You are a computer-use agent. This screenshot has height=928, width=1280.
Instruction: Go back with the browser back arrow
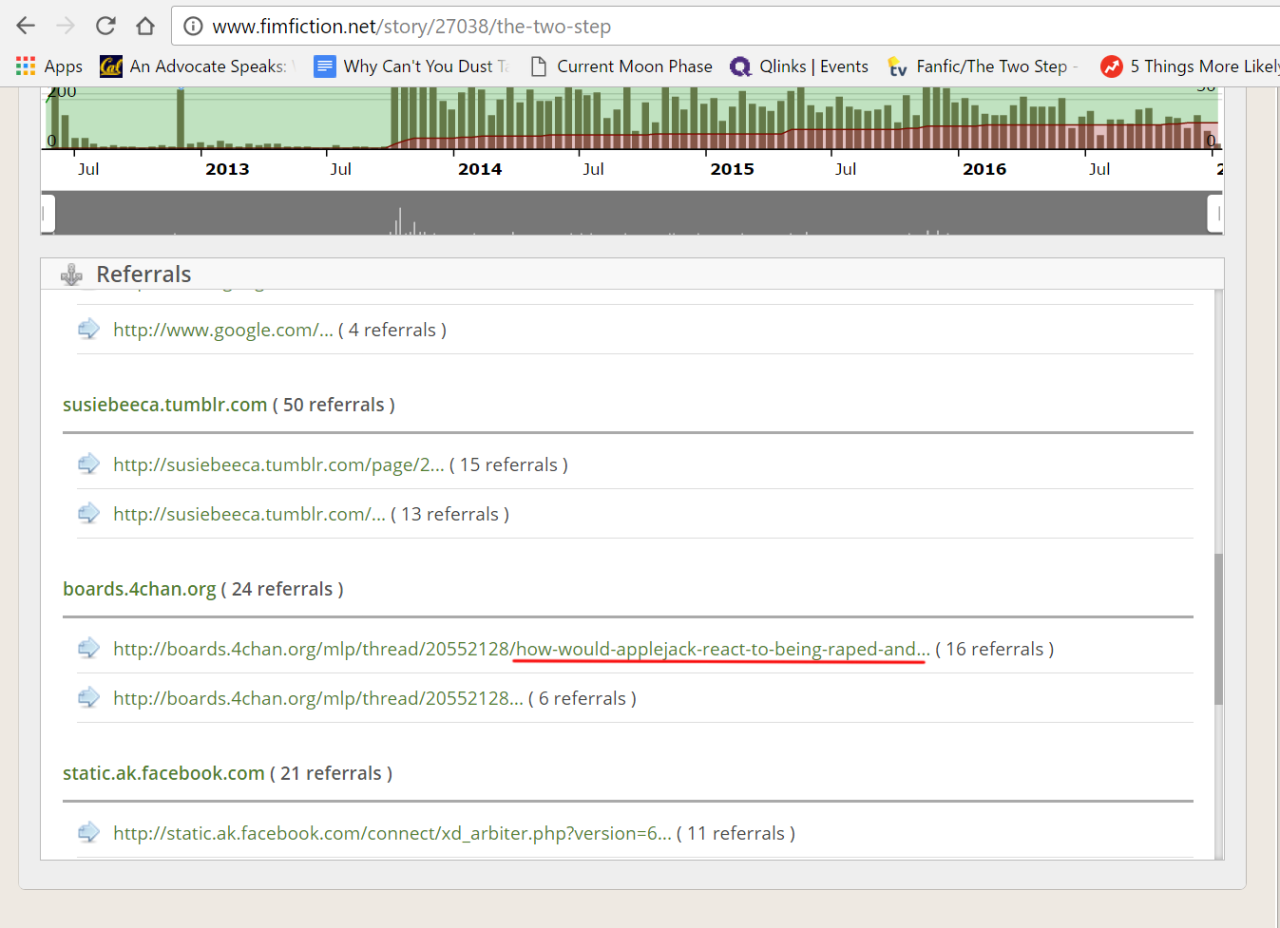coord(26,26)
